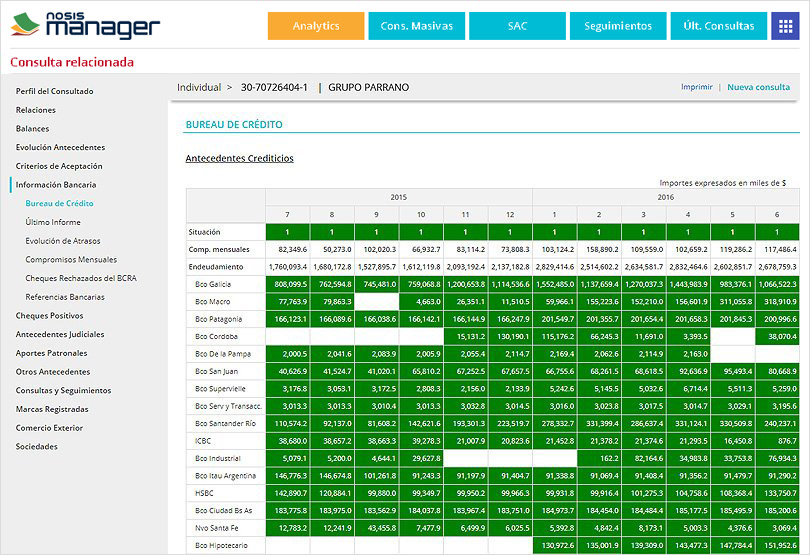Viewport: 810px width, 555px height.
Task: Click the ICBC row label
Action: pyautogui.click(x=203, y=441)
